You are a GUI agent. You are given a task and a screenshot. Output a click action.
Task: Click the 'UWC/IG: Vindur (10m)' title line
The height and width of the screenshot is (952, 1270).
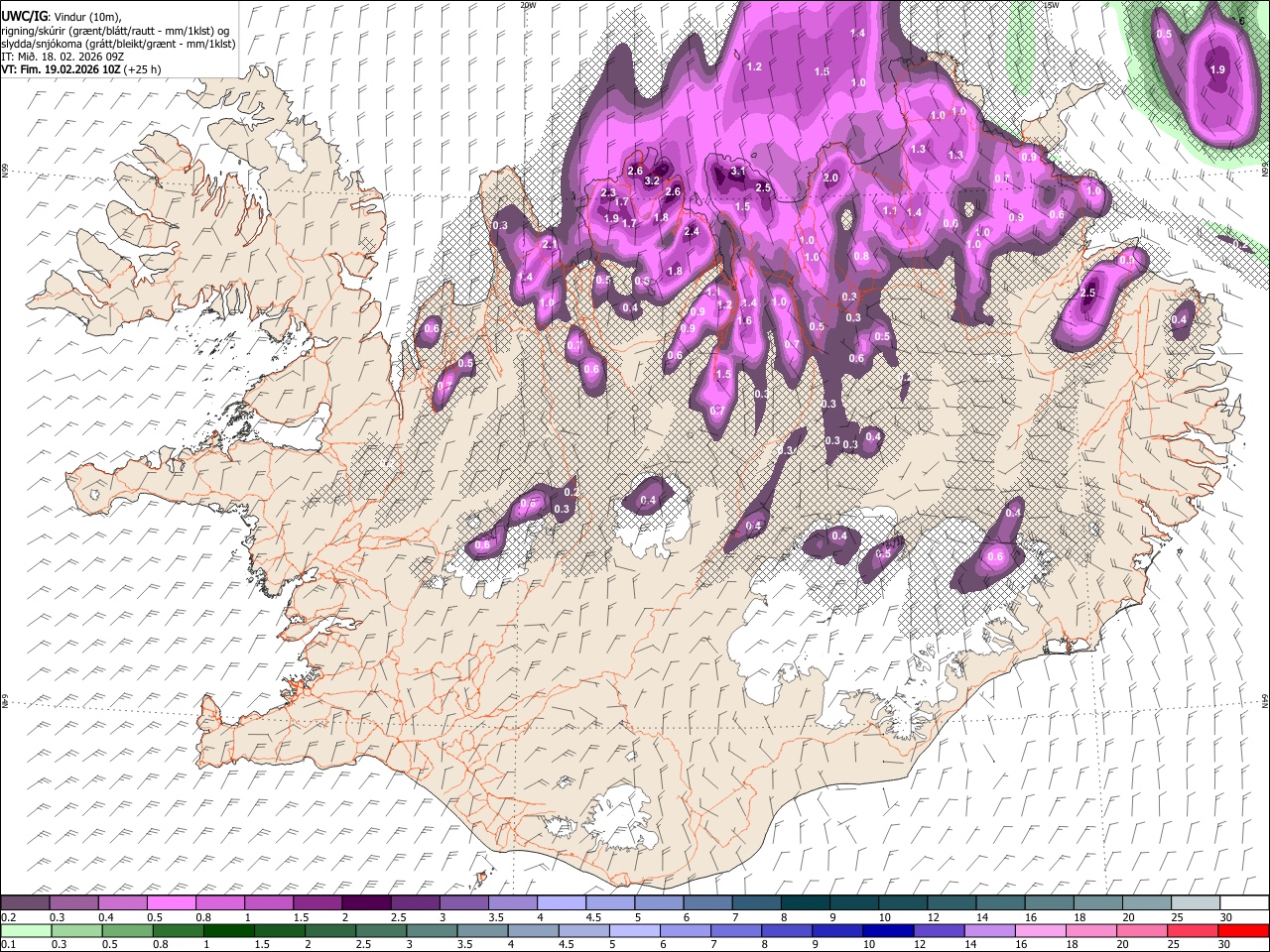coord(62,16)
